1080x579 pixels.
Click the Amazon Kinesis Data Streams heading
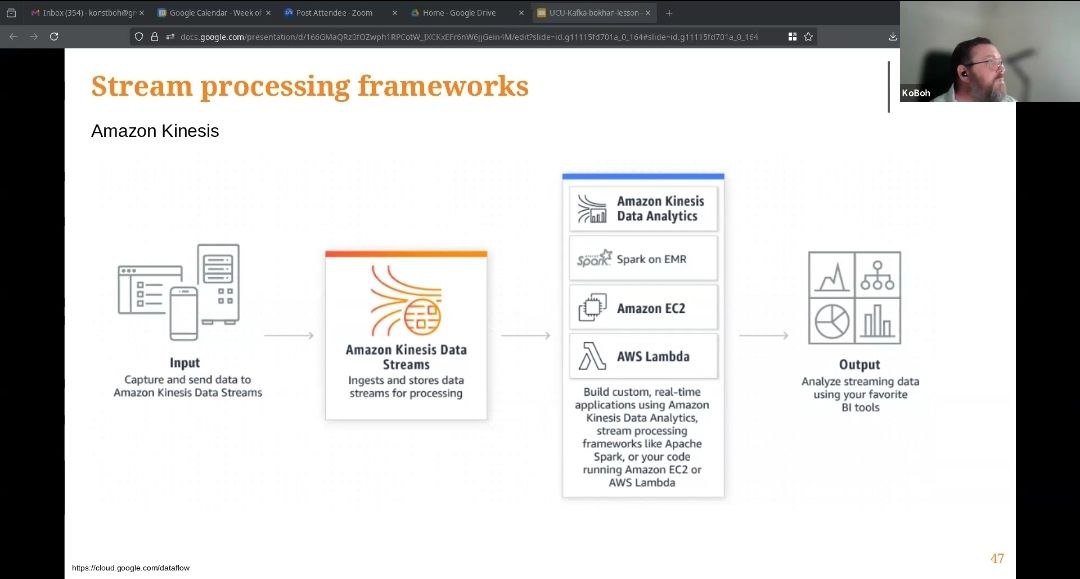[x=406, y=357]
